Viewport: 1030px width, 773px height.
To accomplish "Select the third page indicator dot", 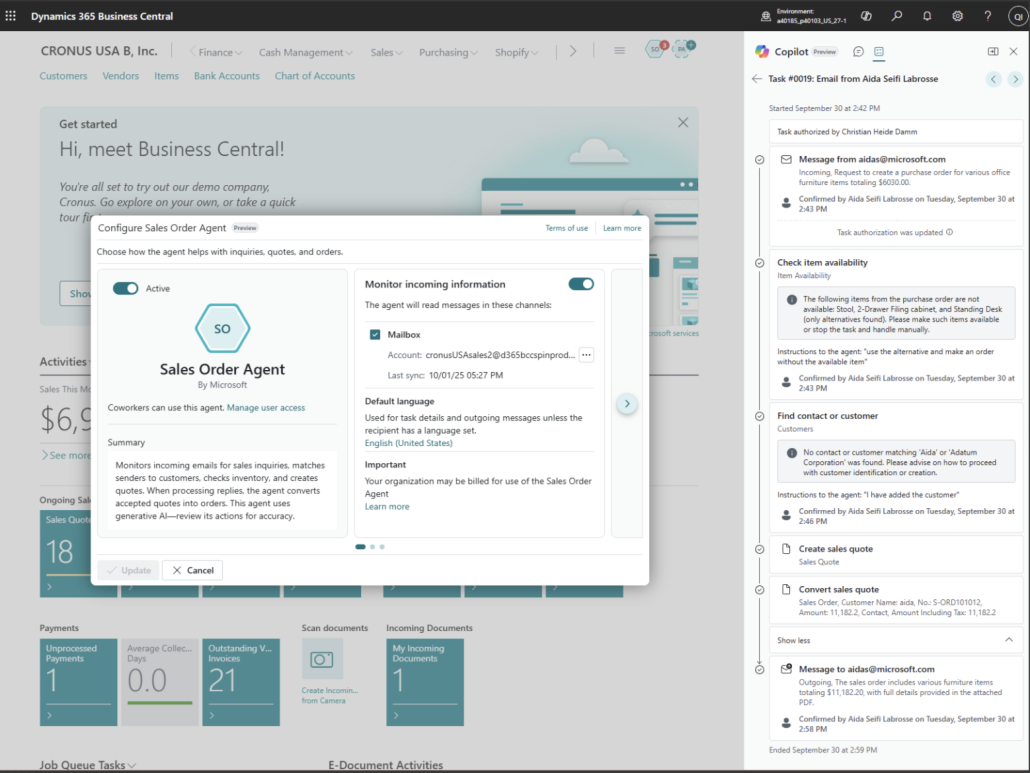I will coord(382,546).
